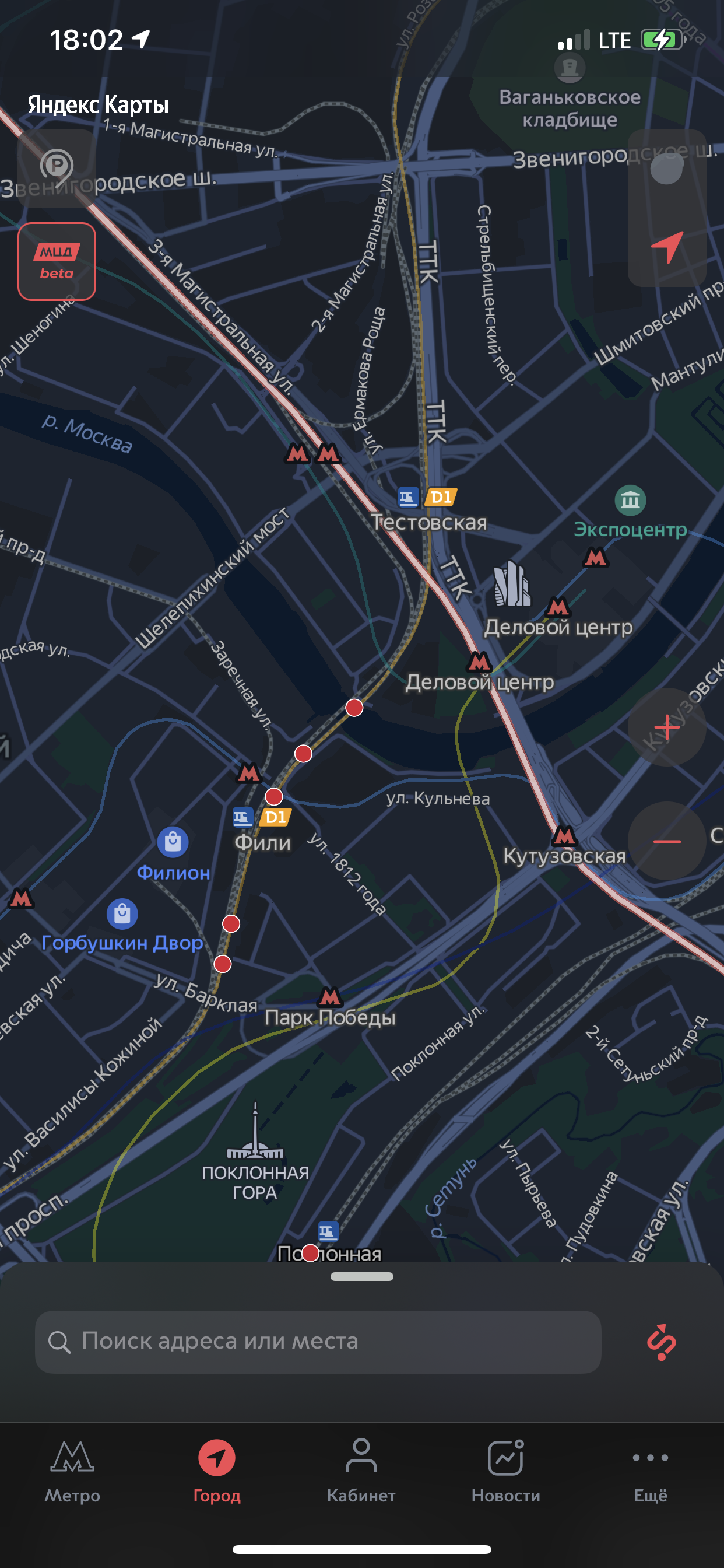Open the Горбушкин Двор shop marker
This screenshot has width=724, height=1568.
(122, 914)
